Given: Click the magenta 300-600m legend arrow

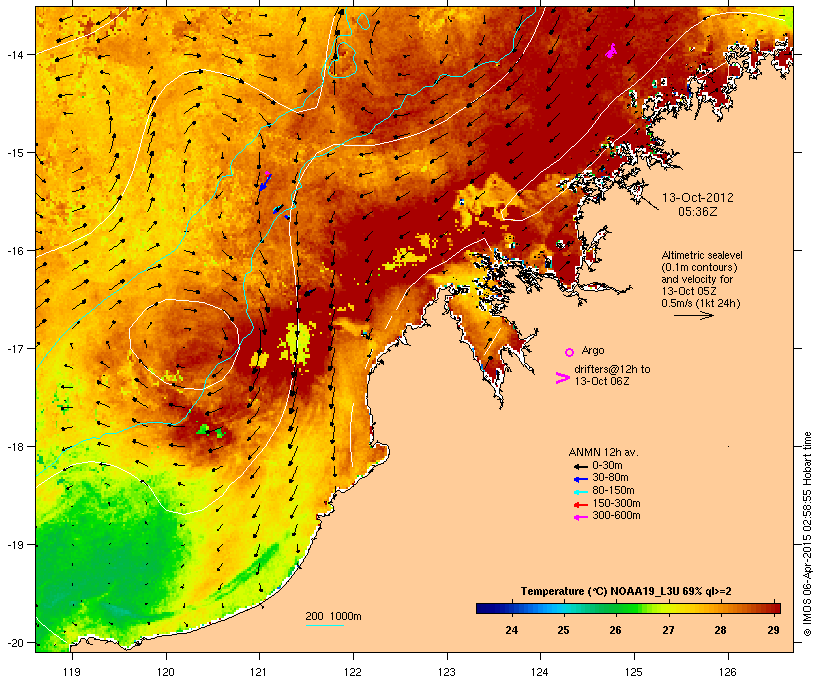Looking at the screenshot, I should point(580,517).
